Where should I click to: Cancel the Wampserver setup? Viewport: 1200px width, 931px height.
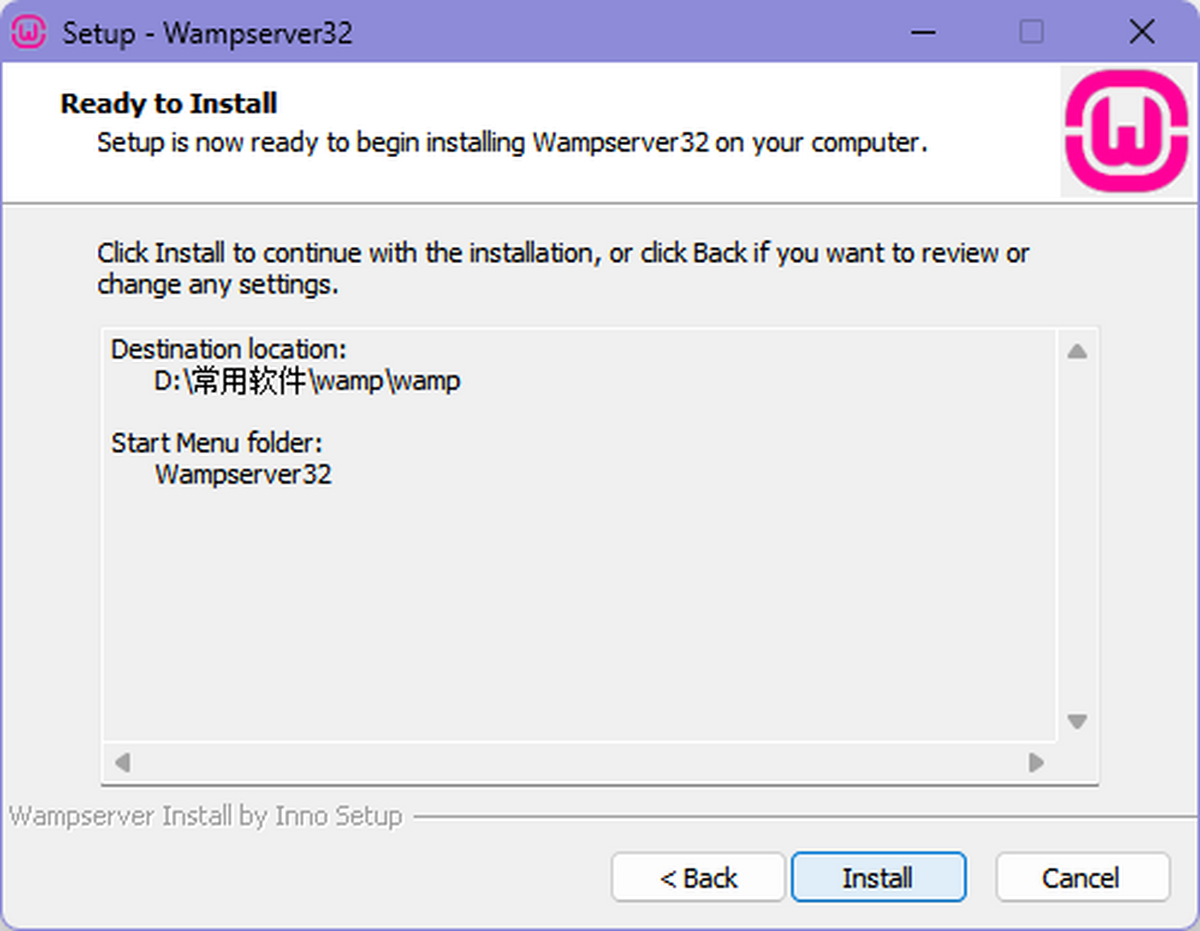point(1082,878)
